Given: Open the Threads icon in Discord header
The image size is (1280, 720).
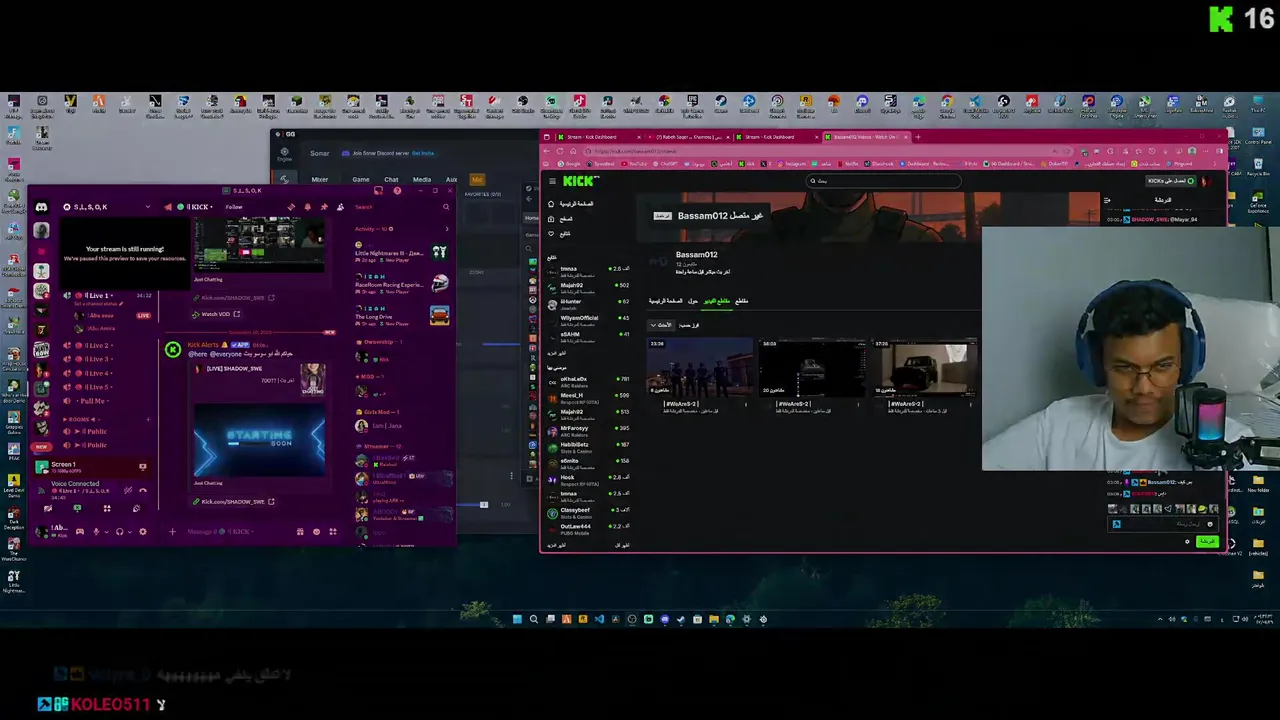Looking at the screenshot, I should [291, 207].
